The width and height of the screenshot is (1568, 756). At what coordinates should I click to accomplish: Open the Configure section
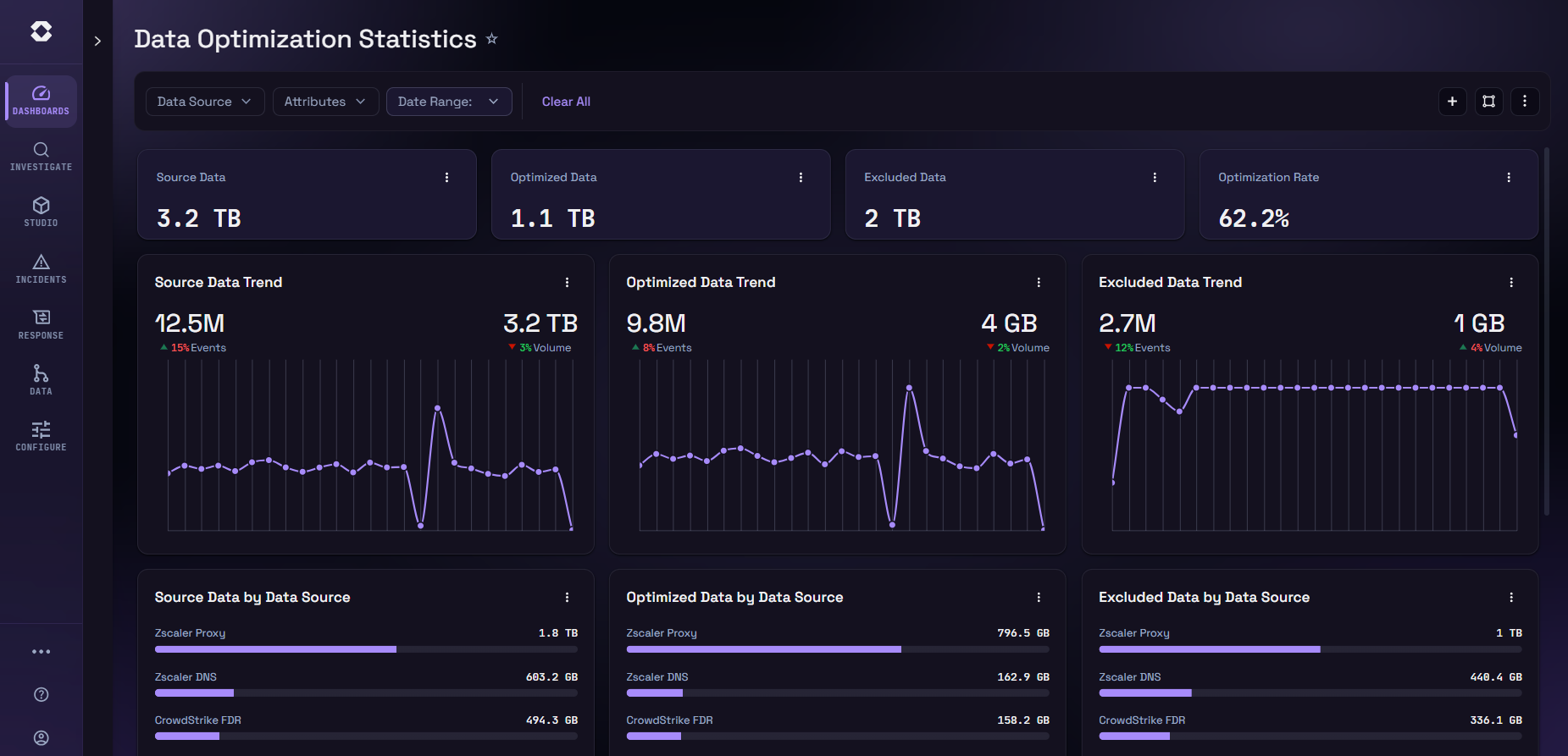coord(41,436)
